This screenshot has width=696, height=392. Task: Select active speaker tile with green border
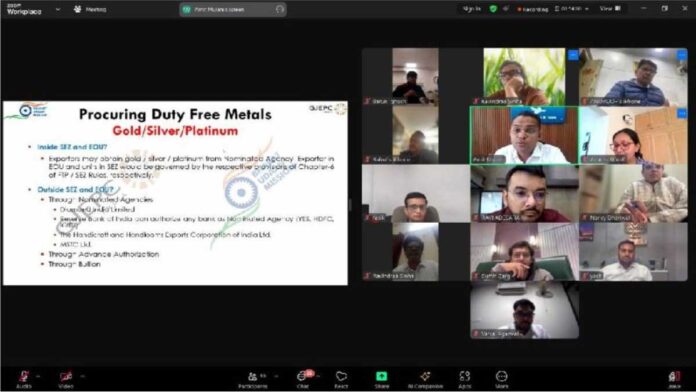(524, 135)
